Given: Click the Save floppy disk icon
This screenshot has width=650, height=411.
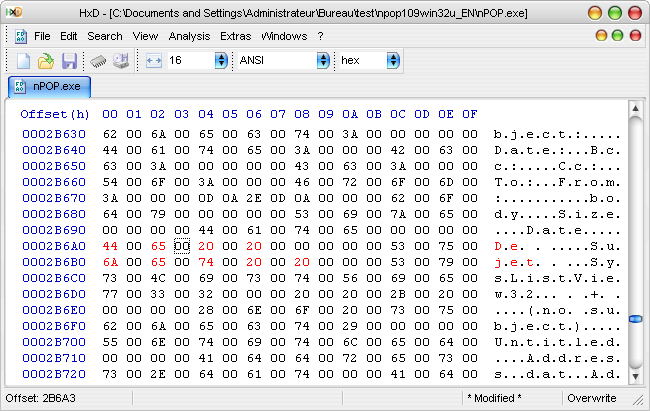Looking at the screenshot, I should pyautogui.click(x=69, y=61).
